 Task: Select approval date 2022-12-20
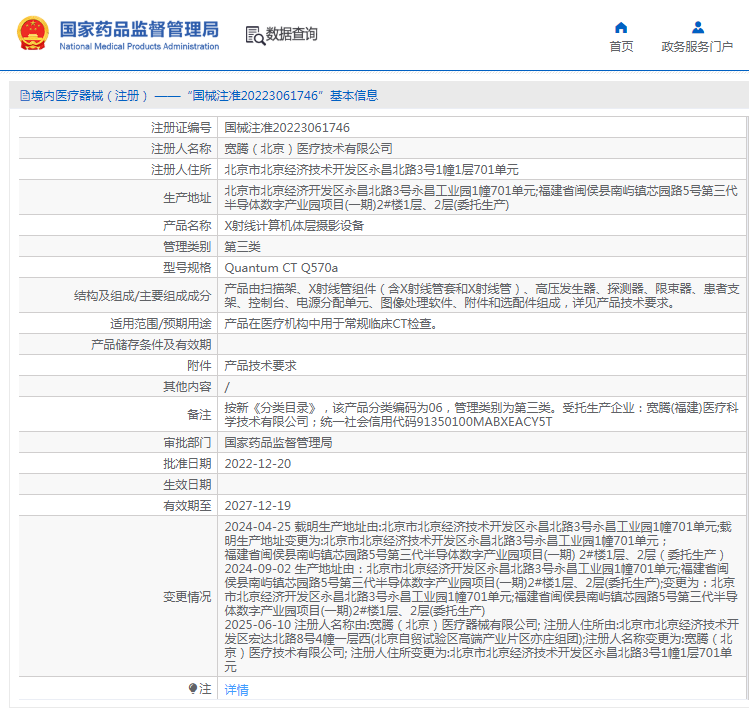[x=258, y=463]
